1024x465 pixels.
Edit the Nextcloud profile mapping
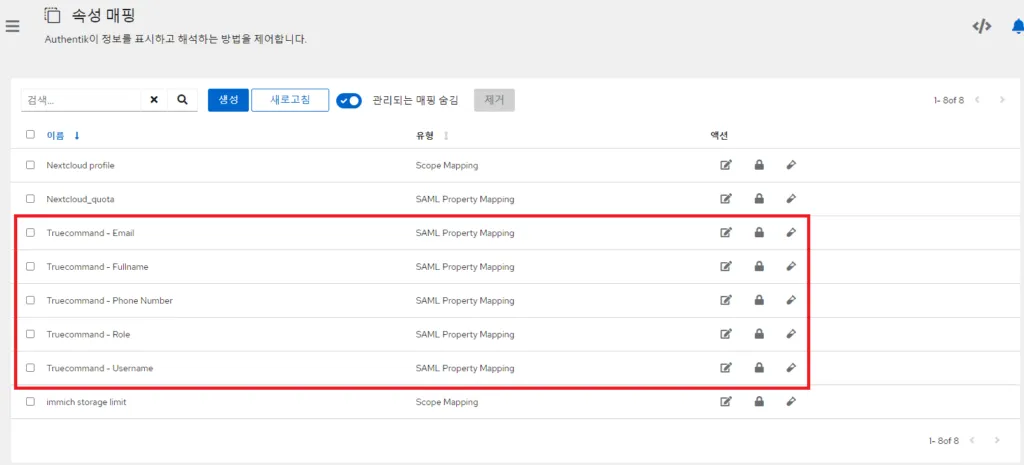click(x=726, y=165)
